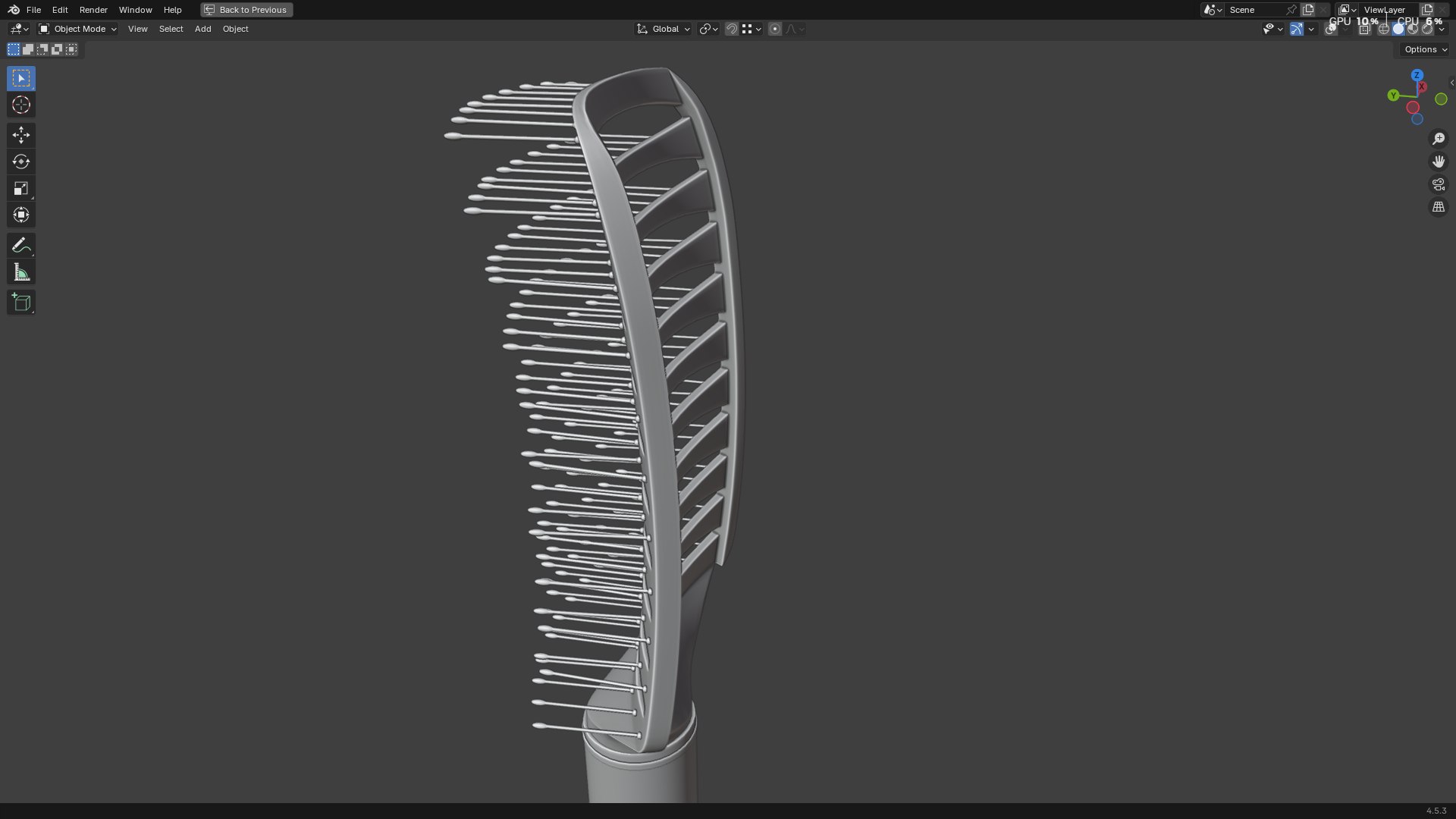
Task: Open the Render menu
Action: (93, 10)
